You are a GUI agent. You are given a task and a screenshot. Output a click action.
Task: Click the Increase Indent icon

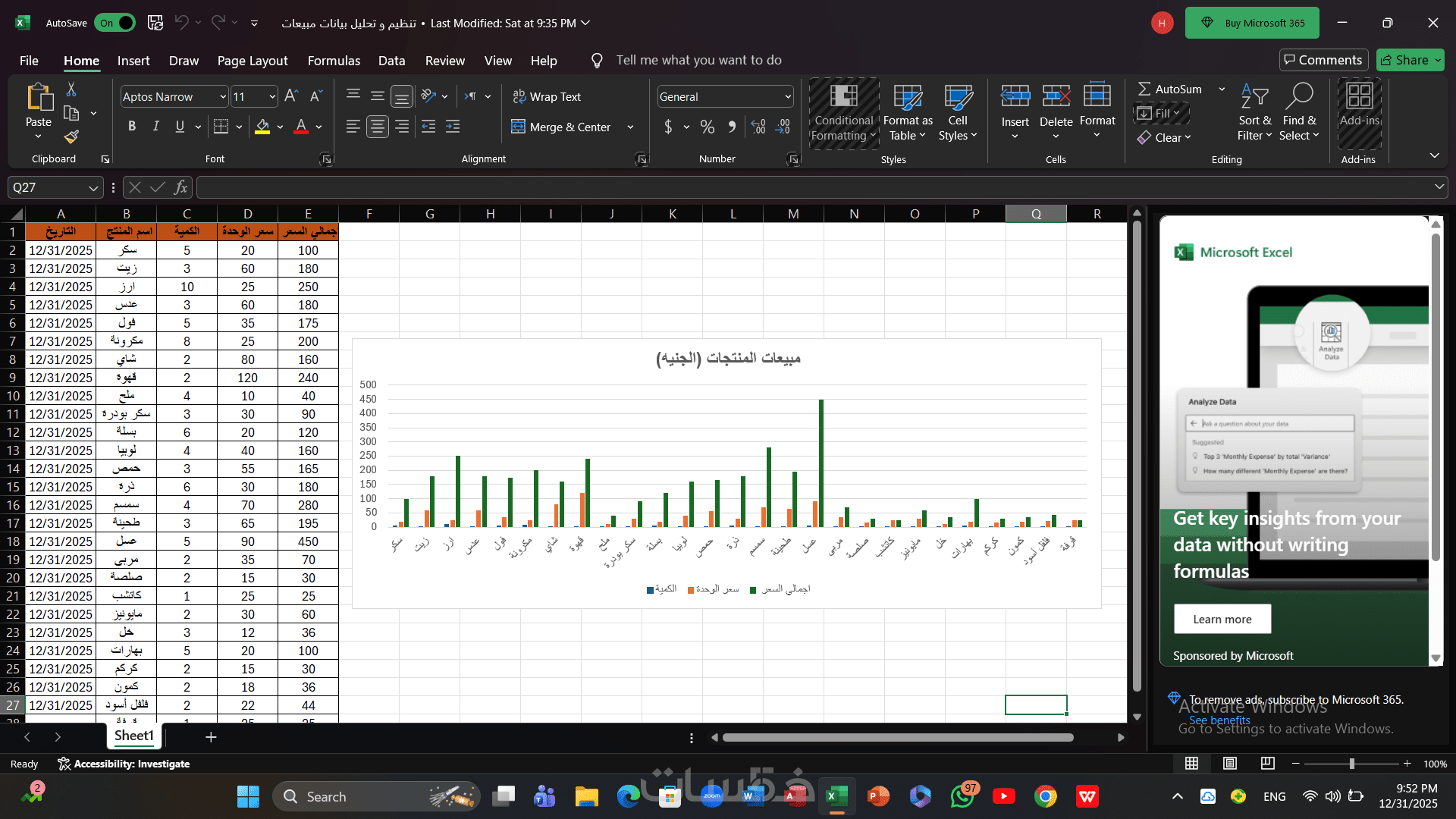click(x=453, y=127)
